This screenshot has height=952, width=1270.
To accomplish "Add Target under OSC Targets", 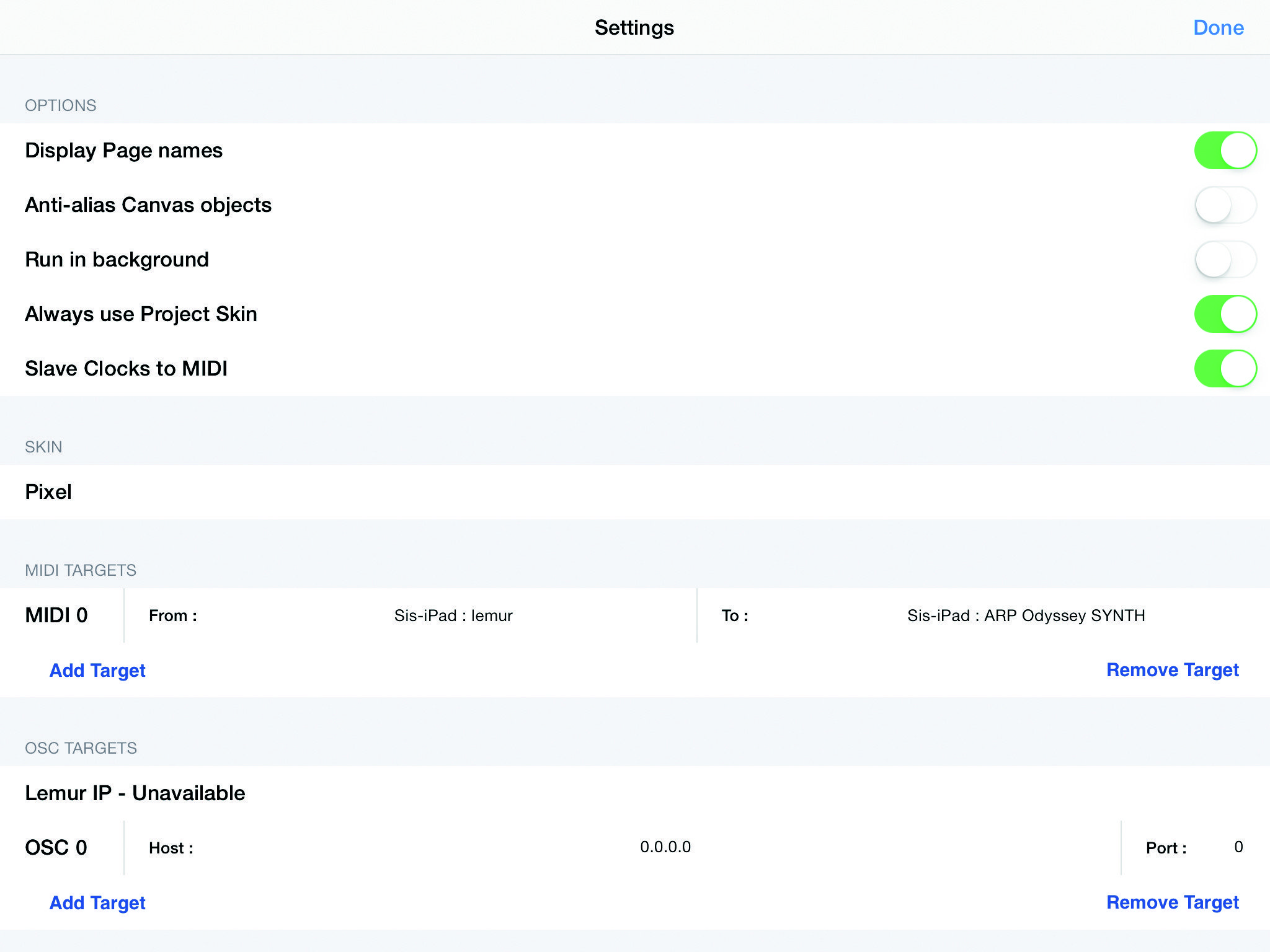I will [97, 903].
